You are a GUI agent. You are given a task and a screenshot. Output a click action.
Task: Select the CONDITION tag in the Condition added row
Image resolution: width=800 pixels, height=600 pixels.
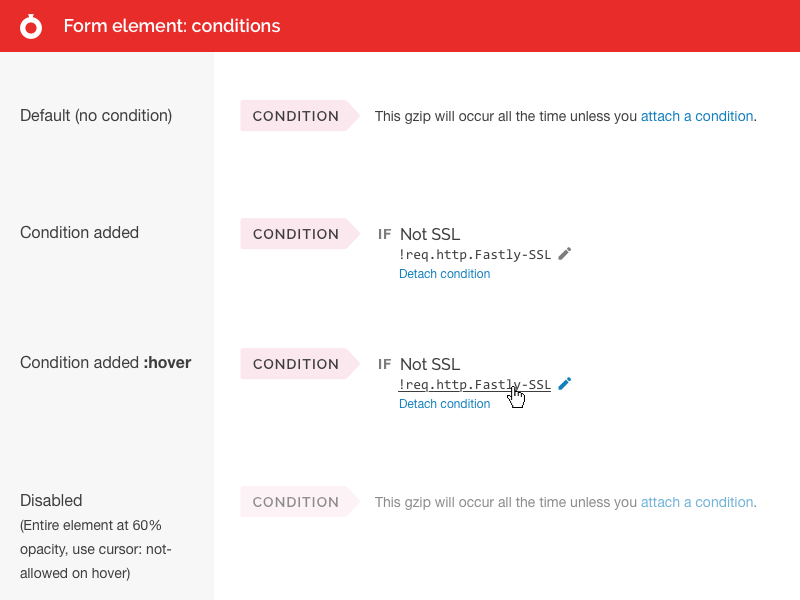click(x=296, y=234)
